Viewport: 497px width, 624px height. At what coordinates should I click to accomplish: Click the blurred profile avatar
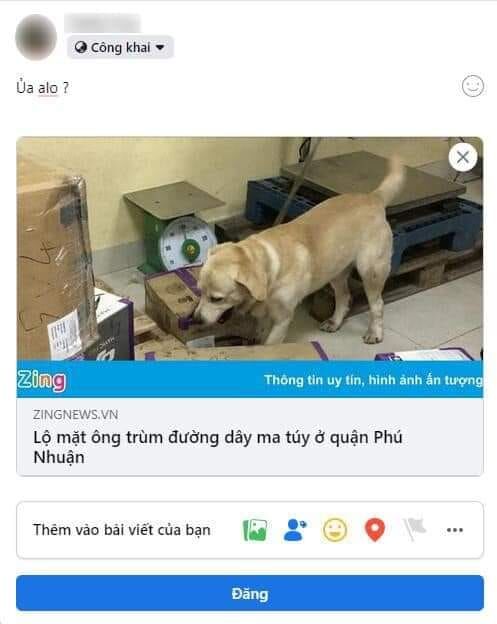pos(36,37)
